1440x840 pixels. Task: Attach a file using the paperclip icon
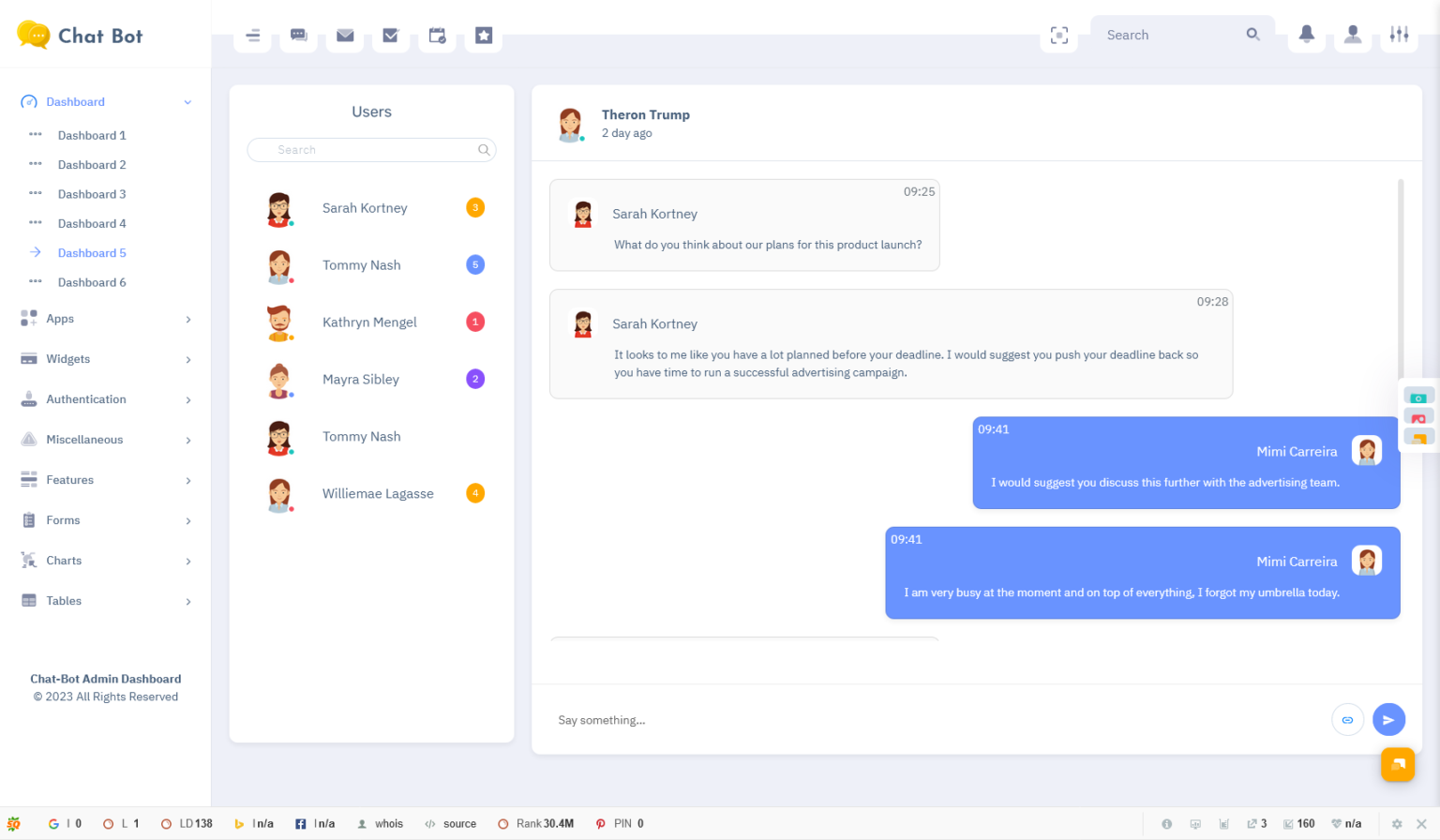pyautogui.click(x=1347, y=719)
